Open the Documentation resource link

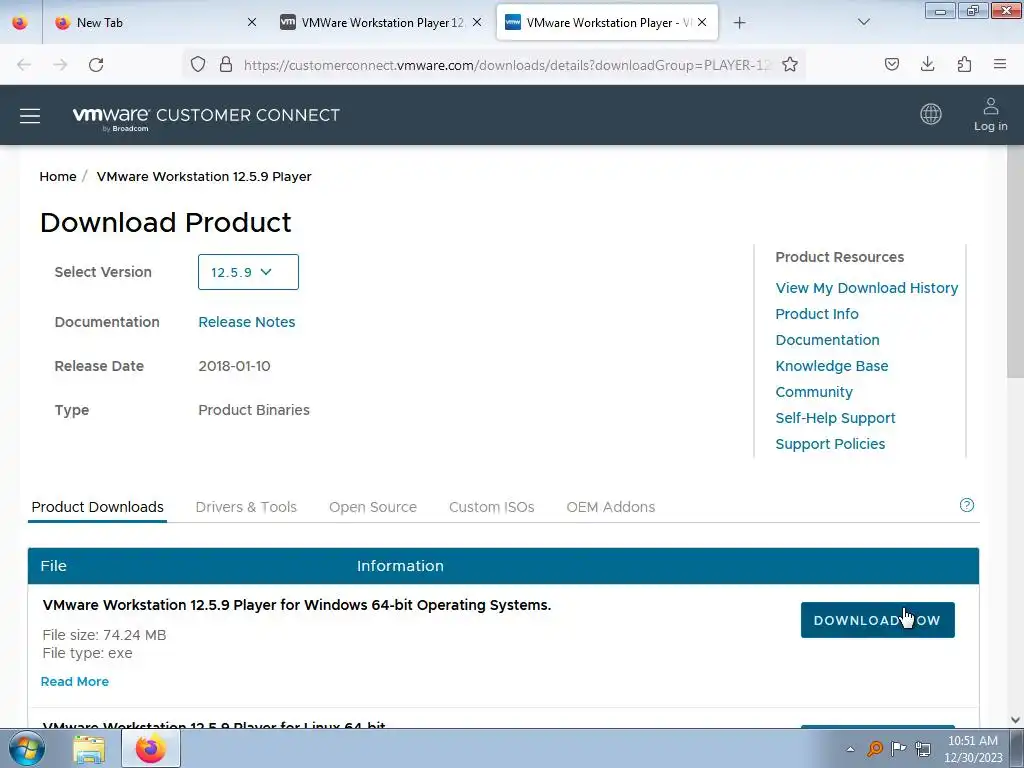827,340
